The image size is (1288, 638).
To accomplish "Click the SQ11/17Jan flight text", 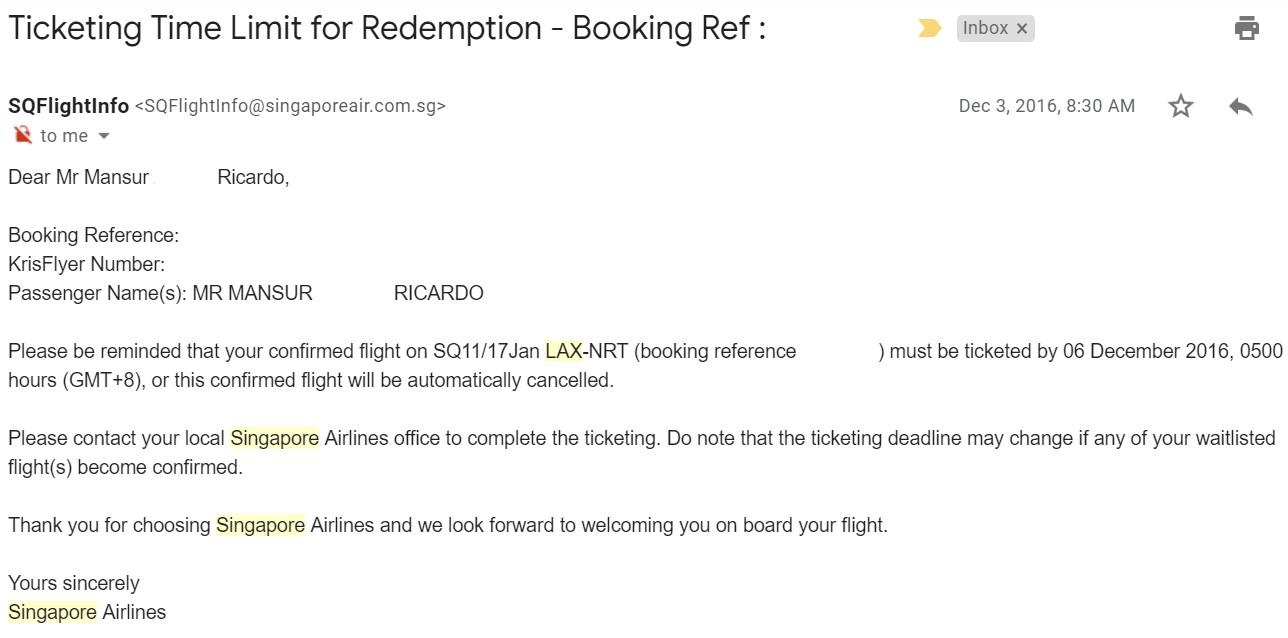I will coord(486,351).
